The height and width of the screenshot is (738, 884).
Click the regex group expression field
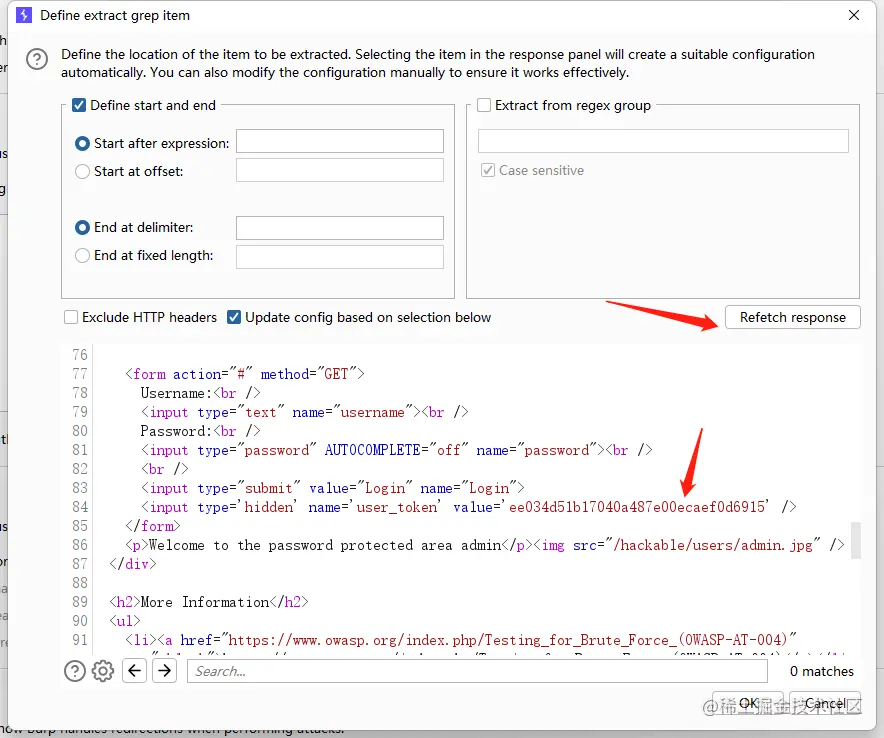pyautogui.click(x=663, y=141)
